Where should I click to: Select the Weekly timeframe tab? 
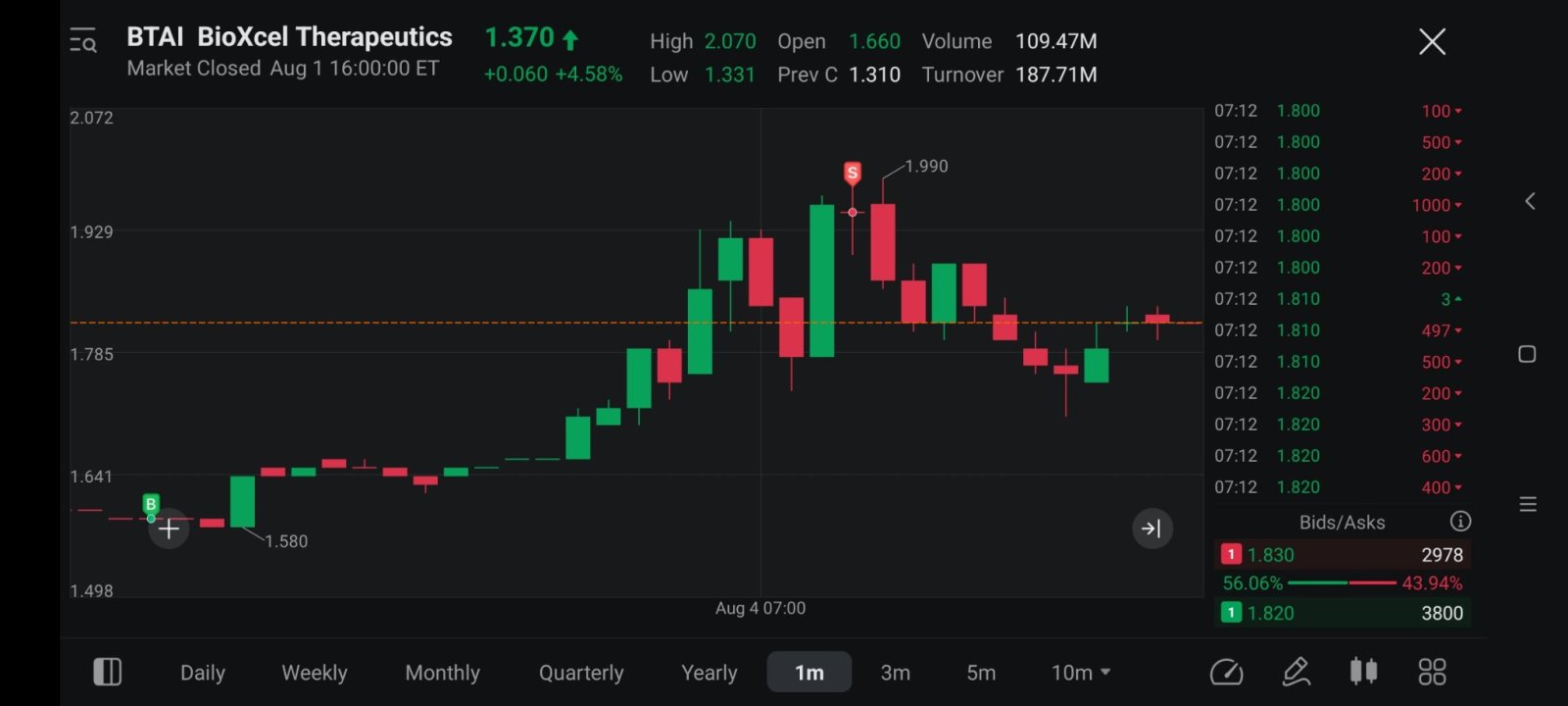point(315,673)
